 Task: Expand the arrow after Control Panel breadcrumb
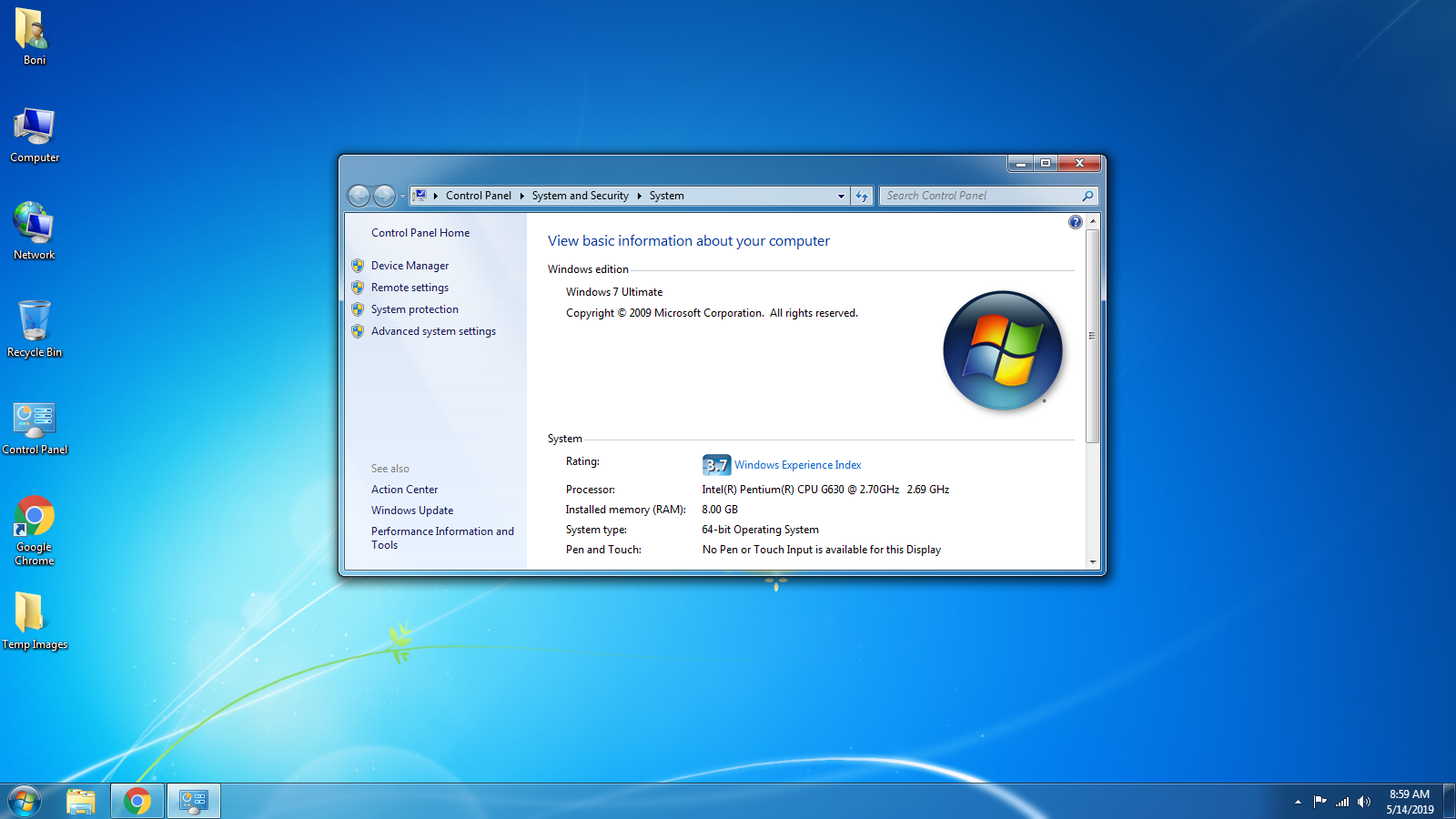click(x=522, y=196)
